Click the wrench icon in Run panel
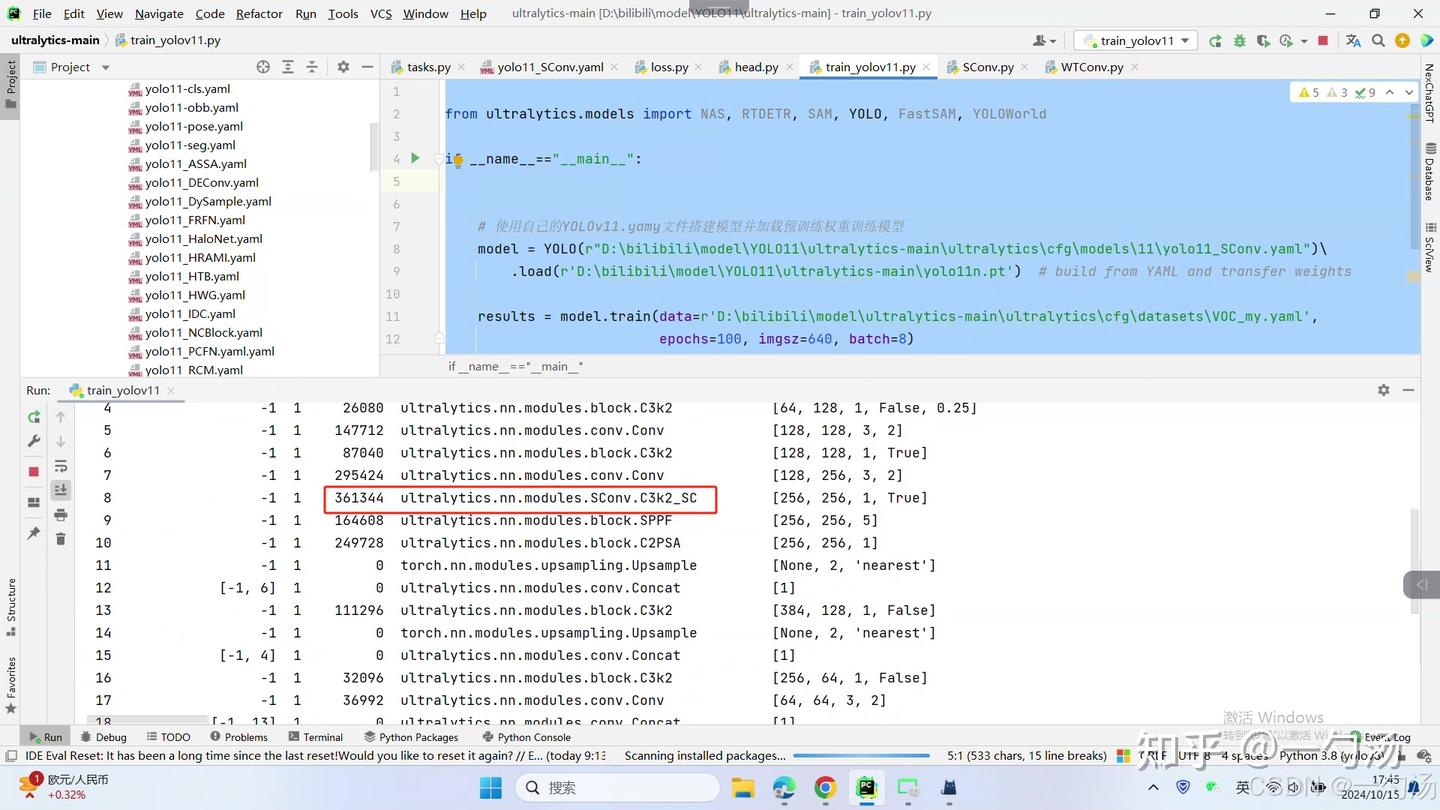This screenshot has width=1440, height=810. click(x=34, y=441)
